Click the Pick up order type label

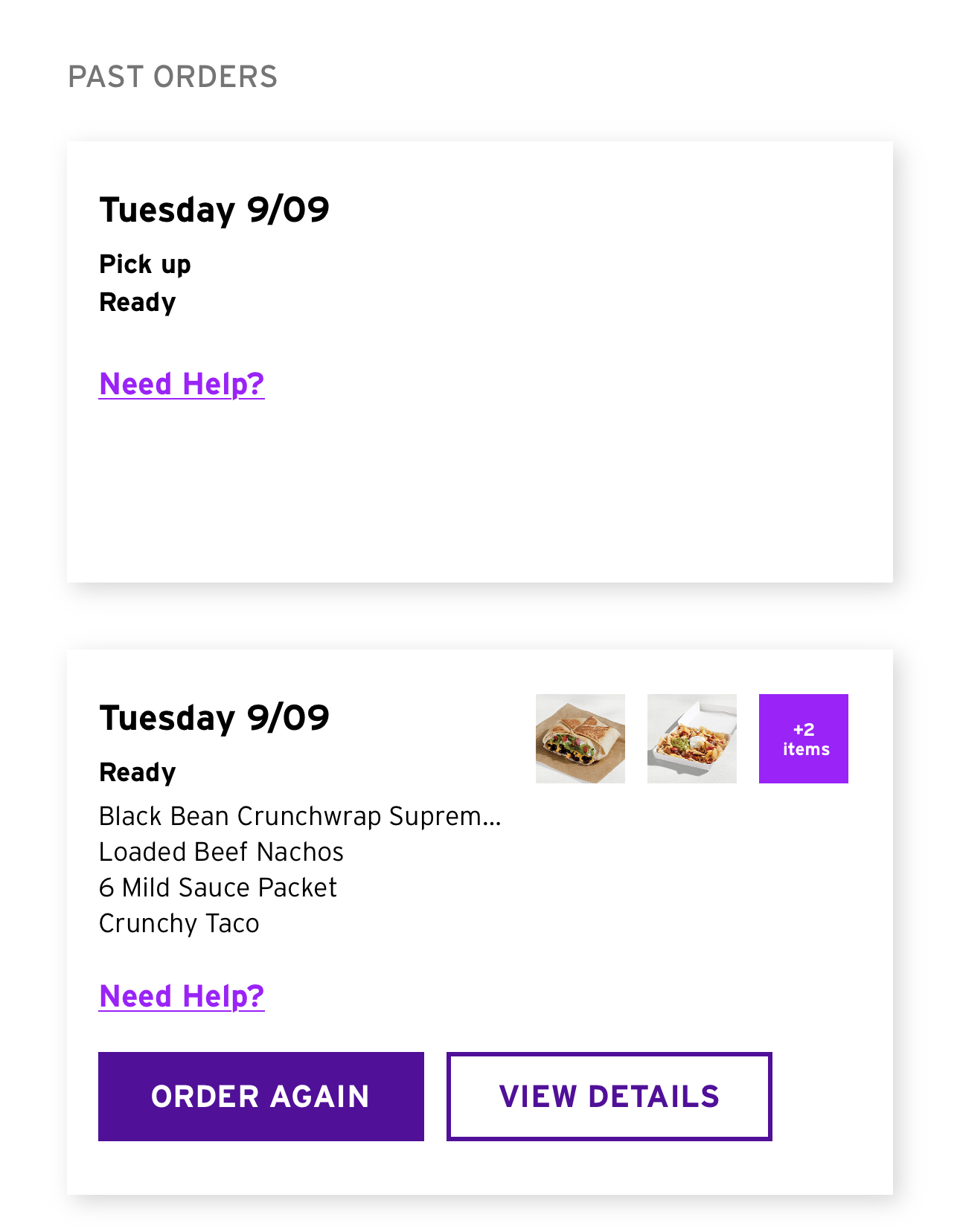145,264
